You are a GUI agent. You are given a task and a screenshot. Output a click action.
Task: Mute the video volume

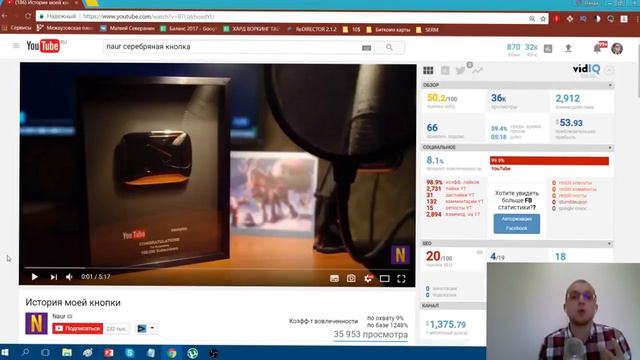point(69,277)
